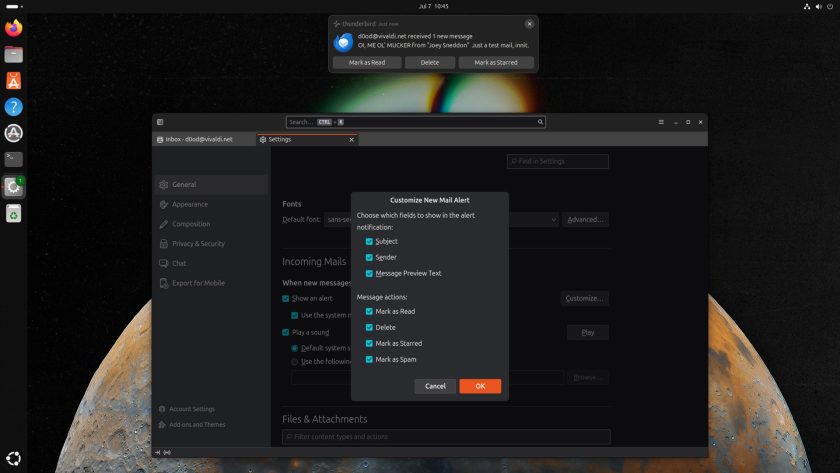Viewport: 840px width, 473px height.
Task: Open the Files manager dock icon
Action: [x=13, y=54]
